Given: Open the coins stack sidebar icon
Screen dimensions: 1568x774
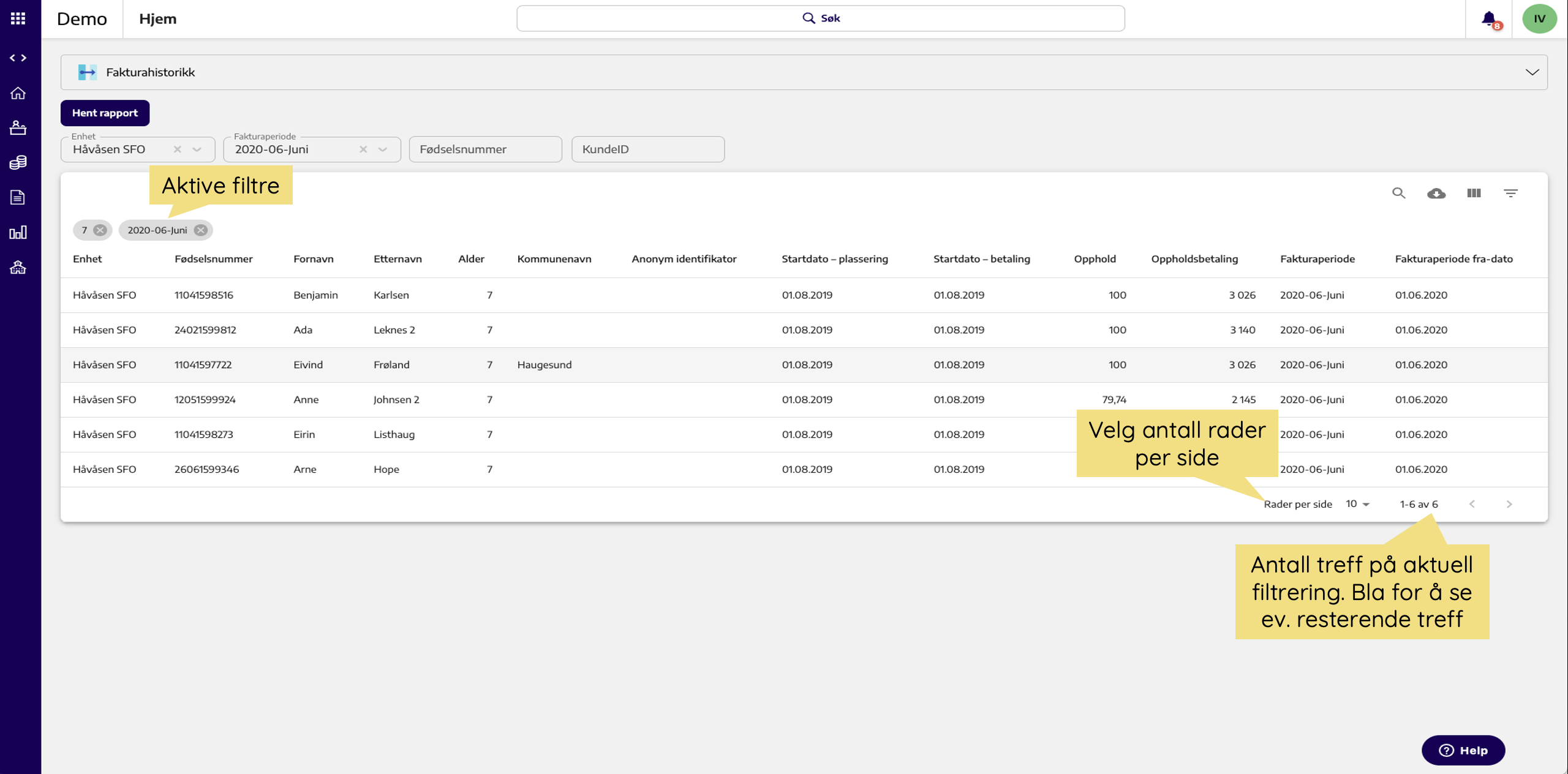Looking at the screenshot, I should 18,162.
